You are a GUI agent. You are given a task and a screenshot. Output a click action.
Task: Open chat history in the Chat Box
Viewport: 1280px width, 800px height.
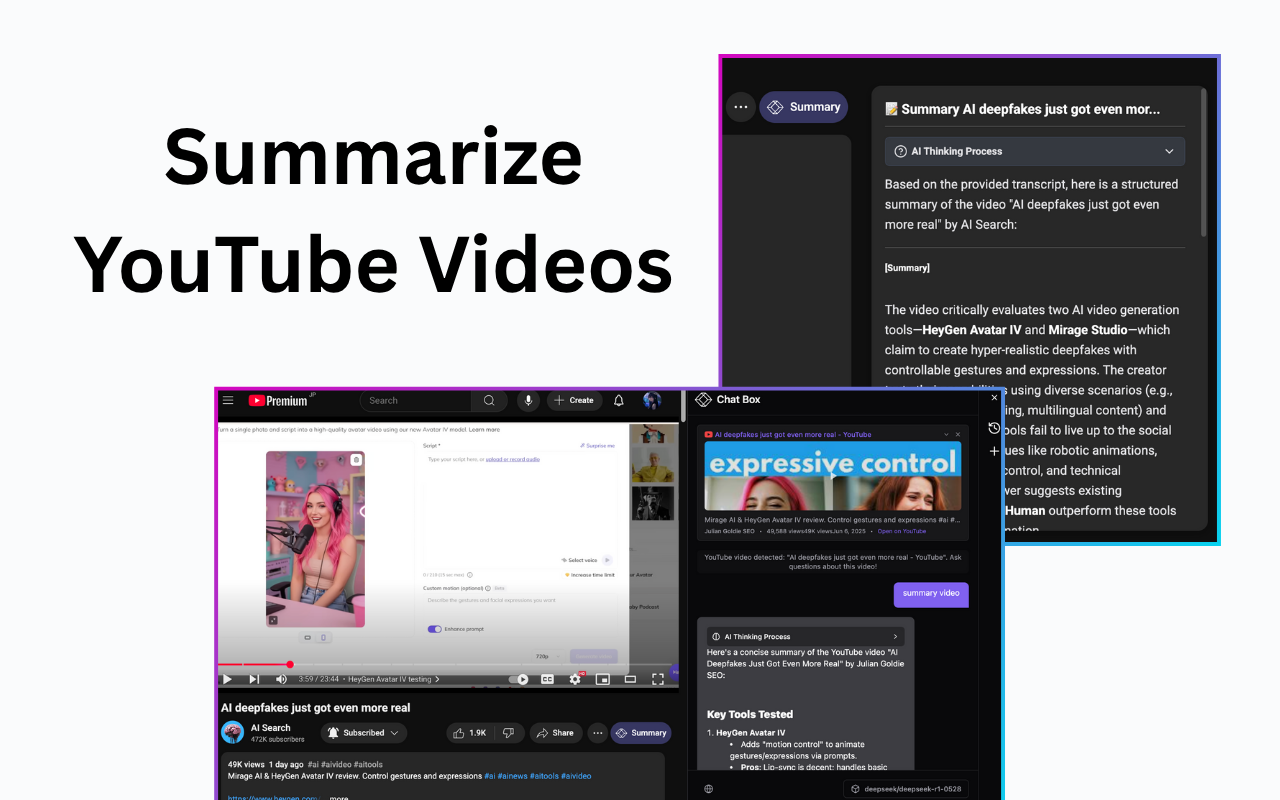994,428
